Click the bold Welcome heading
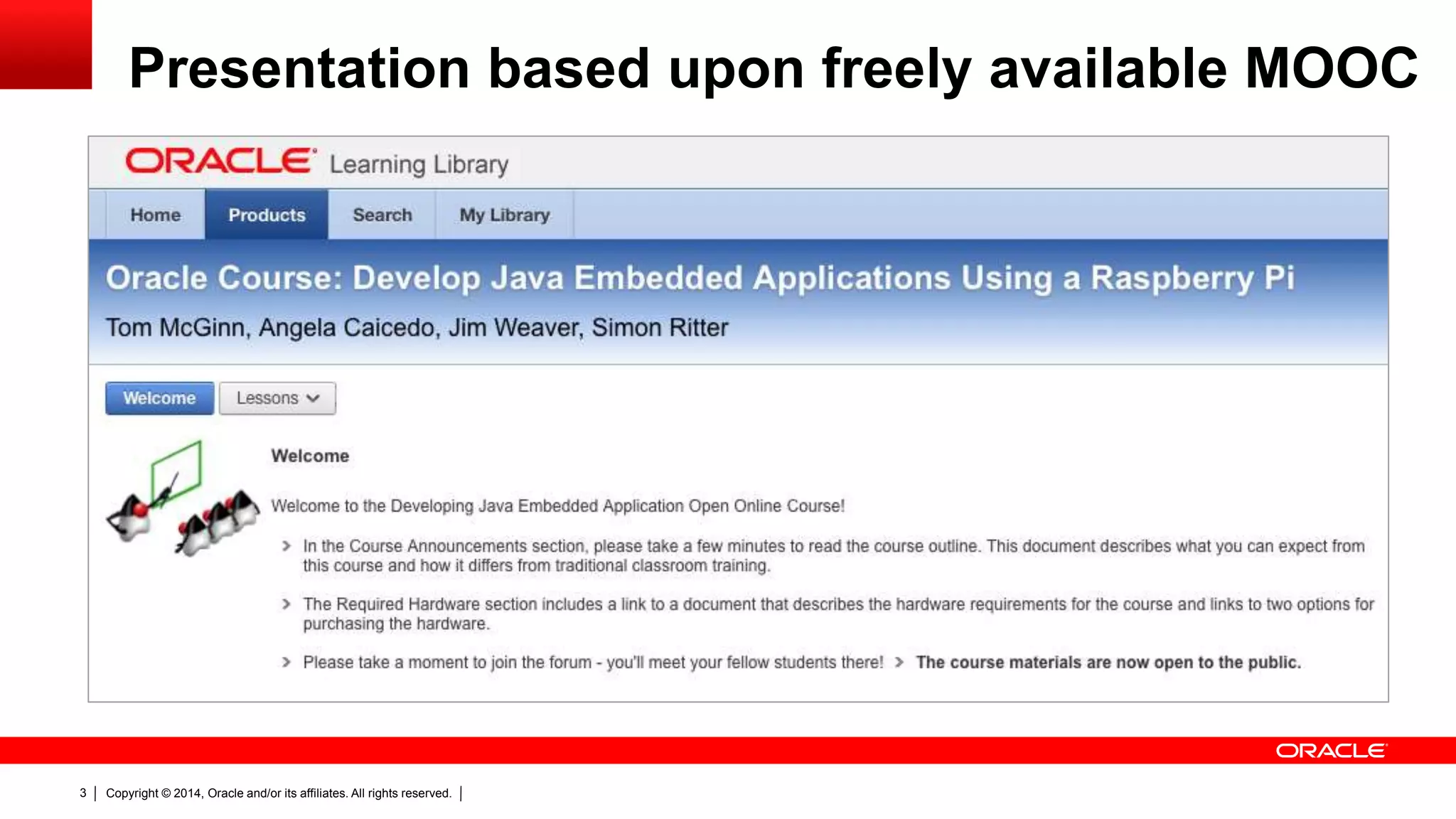The height and width of the screenshot is (819, 1456). pyautogui.click(x=310, y=456)
